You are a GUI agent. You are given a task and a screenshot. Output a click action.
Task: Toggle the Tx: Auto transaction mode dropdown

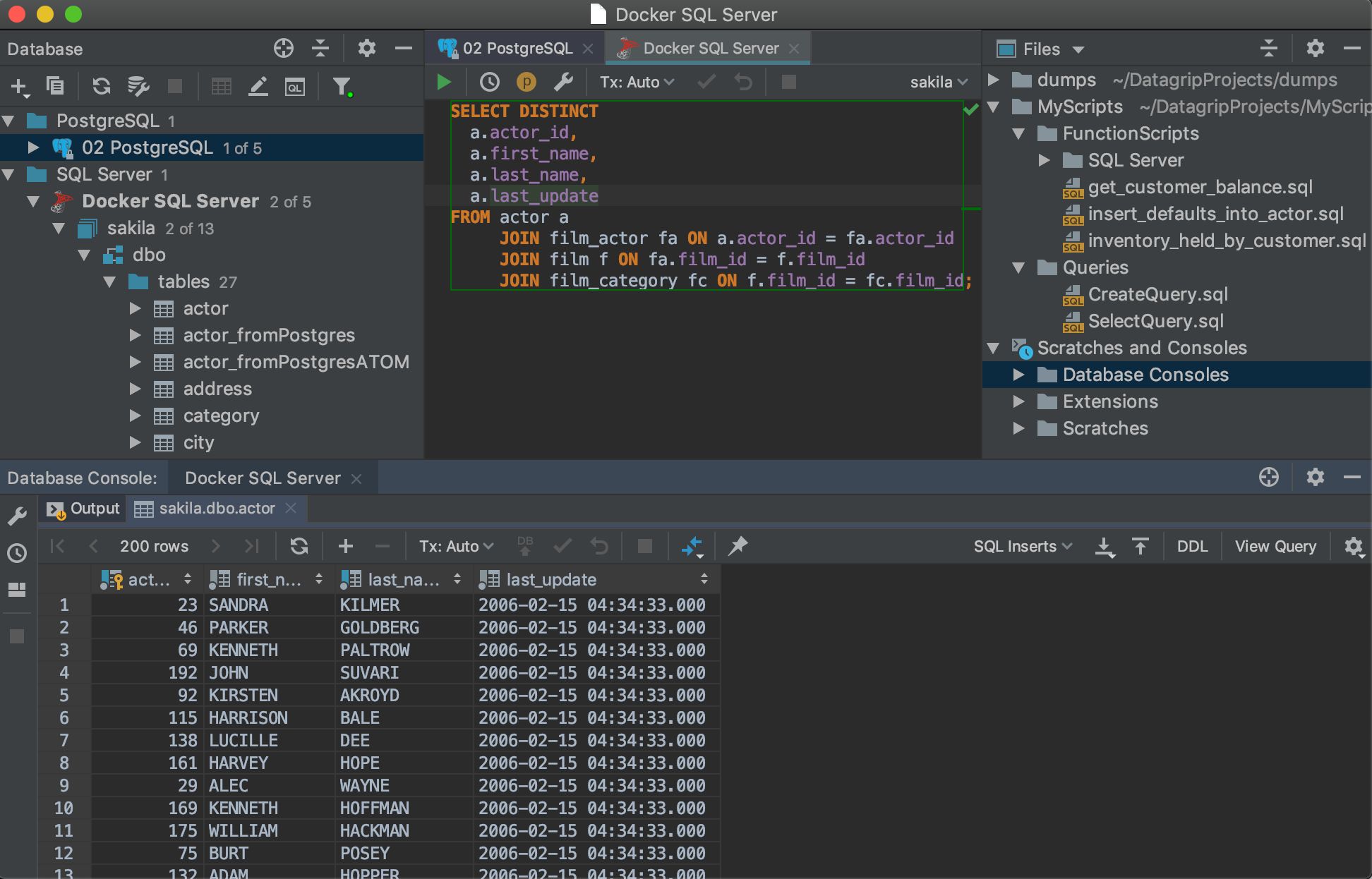(636, 81)
